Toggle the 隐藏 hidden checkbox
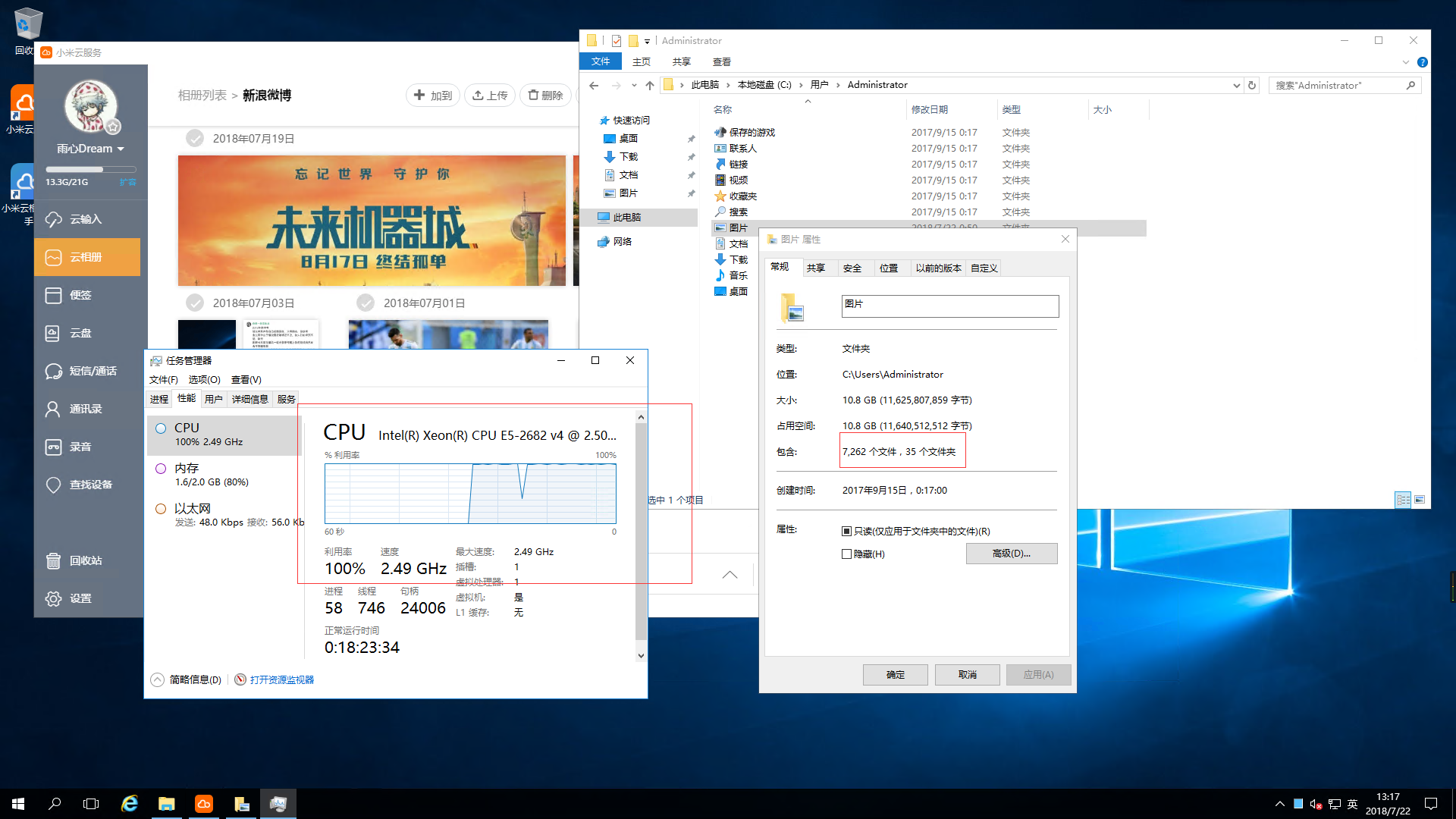The height and width of the screenshot is (819, 1456). tap(847, 554)
